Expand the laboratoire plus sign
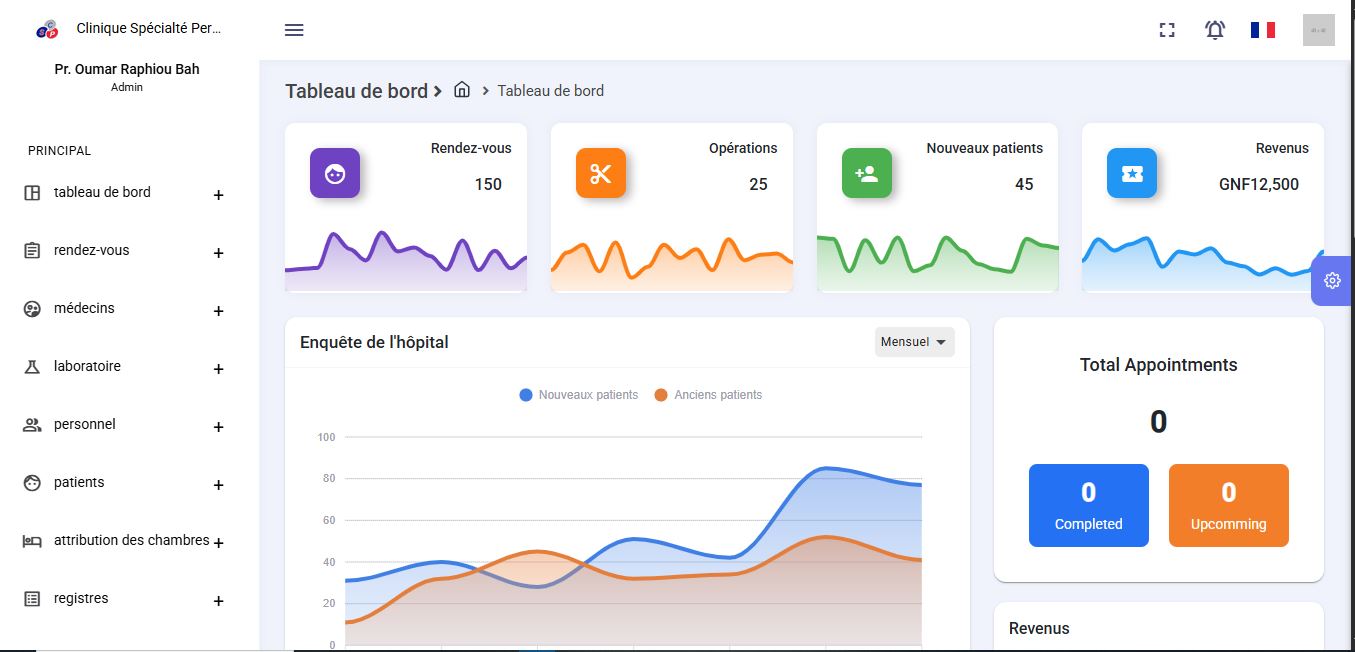1355x652 pixels. click(218, 369)
